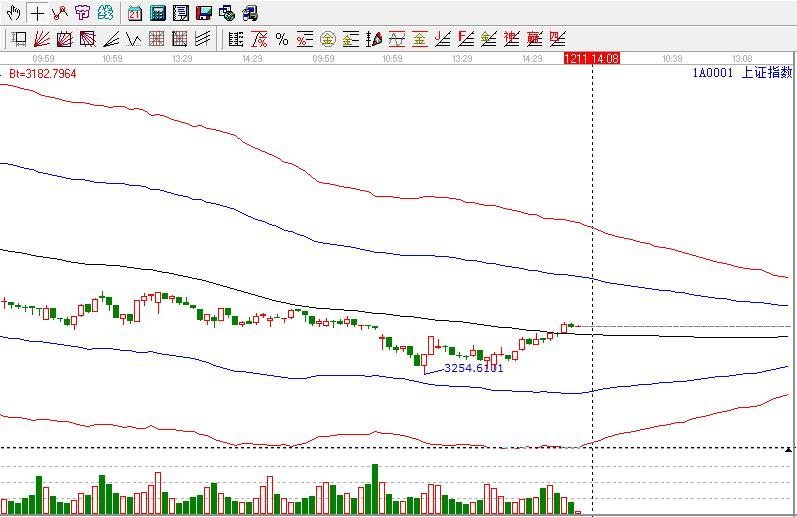
Task: Click the teal 线 character icon
Action: tap(105, 13)
